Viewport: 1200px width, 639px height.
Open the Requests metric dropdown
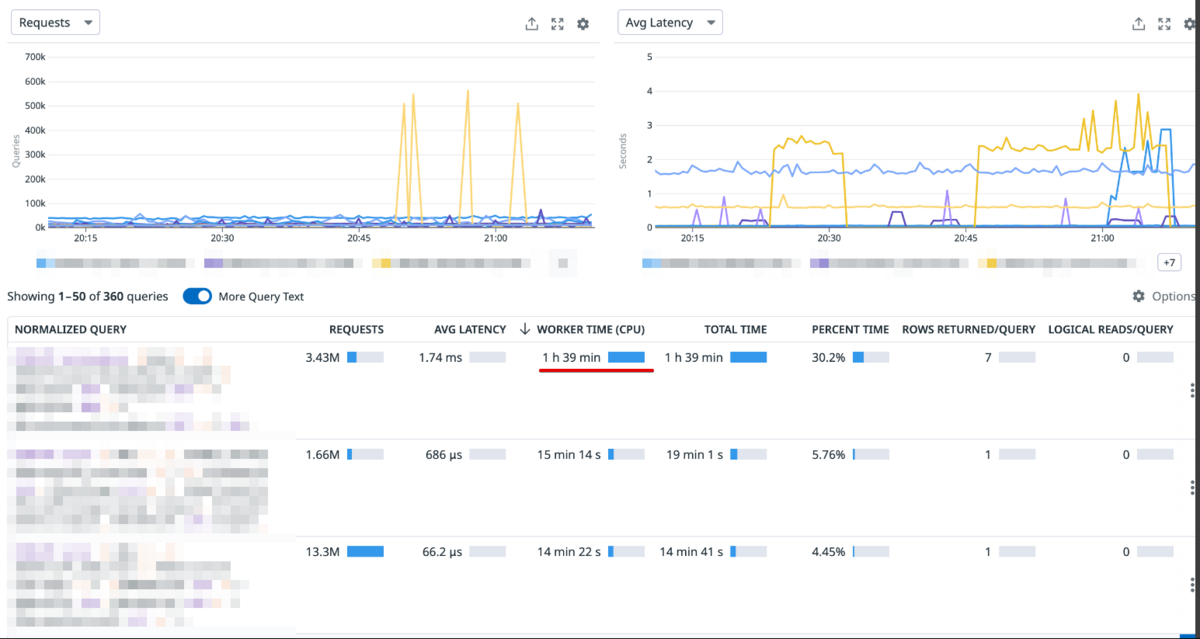tap(55, 21)
